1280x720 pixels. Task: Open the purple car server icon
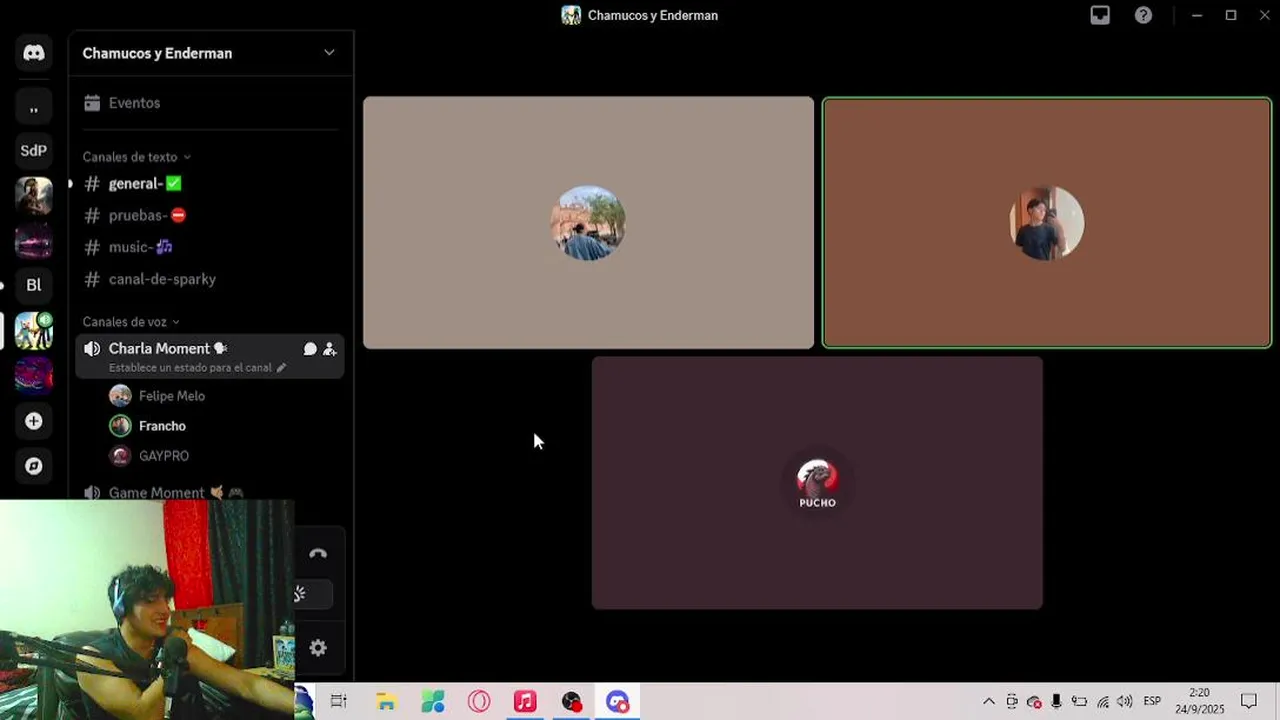pyautogui.click(x=34, y=241)
